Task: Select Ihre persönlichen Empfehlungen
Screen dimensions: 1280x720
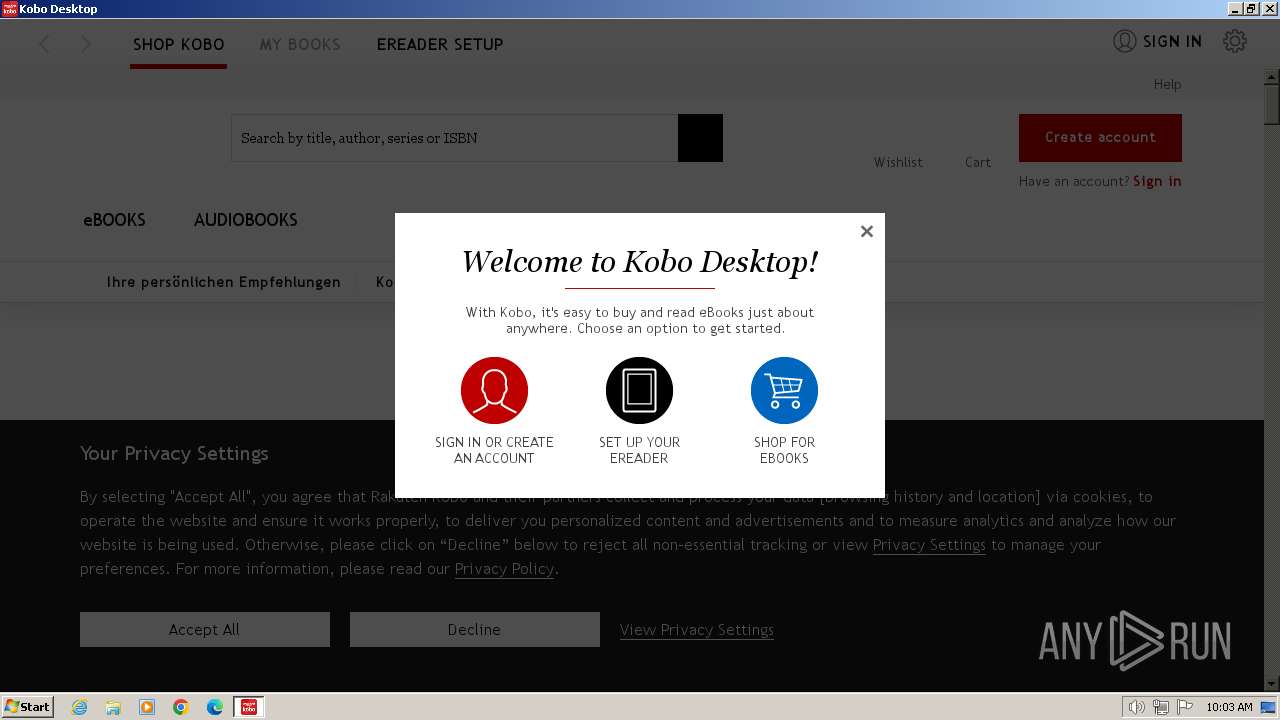Action: point(224,282)
